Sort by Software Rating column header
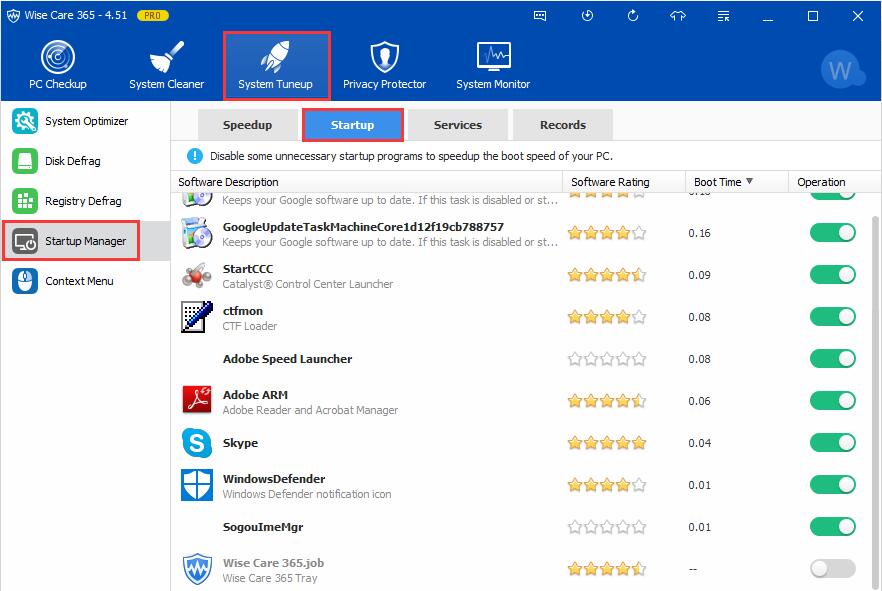882x591 pixels. click(624, 182)
